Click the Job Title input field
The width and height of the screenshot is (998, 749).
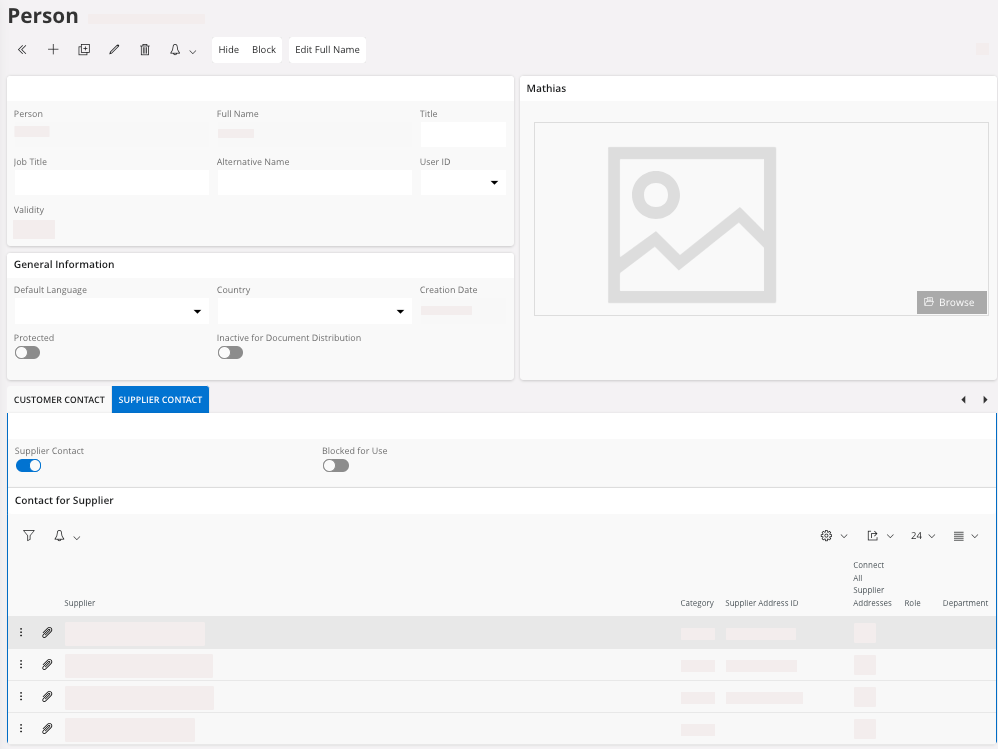point(111,182)
